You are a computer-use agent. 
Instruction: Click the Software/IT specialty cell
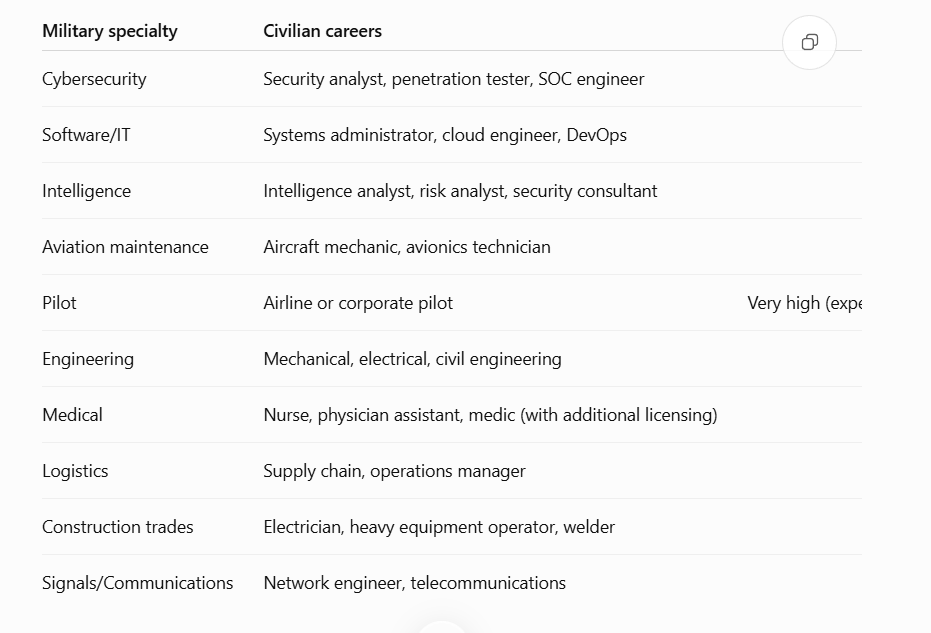[86, 135]
